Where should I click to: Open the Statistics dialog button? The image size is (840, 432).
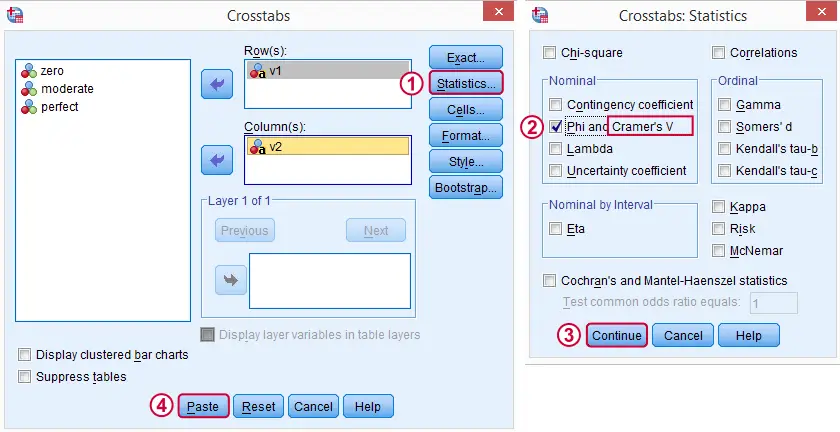pyautogui.click(x=465, y=83)
